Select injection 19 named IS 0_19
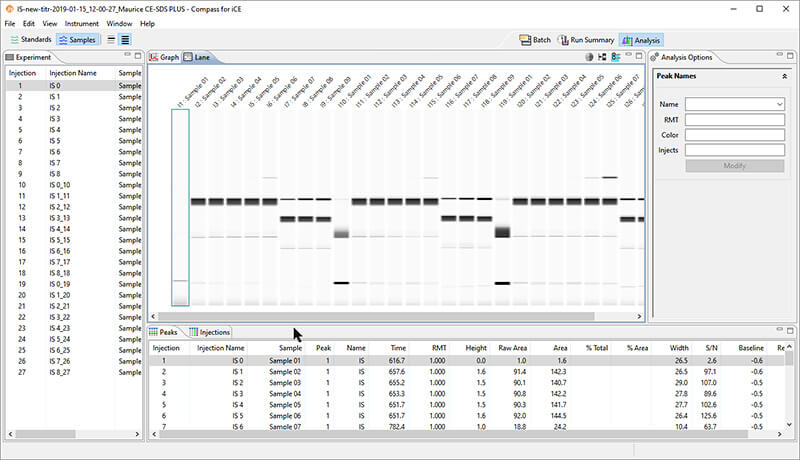 coord(74,284)
